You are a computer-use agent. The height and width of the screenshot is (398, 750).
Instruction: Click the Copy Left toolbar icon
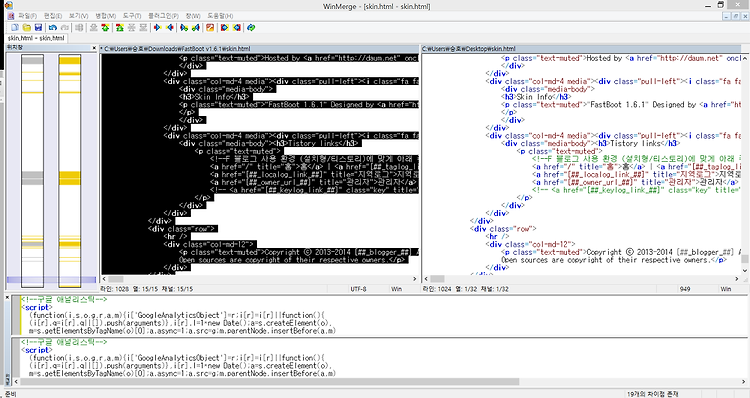(169, 28)
